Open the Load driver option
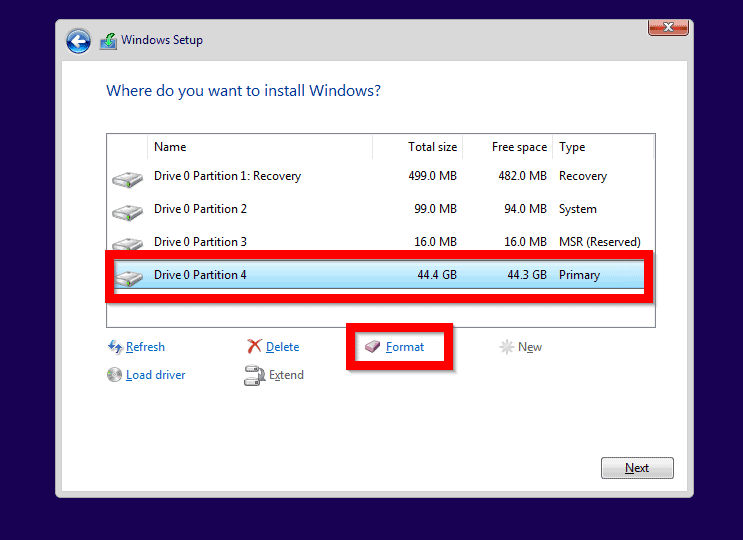Viewport: 743px width, 540px height. coord(155,375)
